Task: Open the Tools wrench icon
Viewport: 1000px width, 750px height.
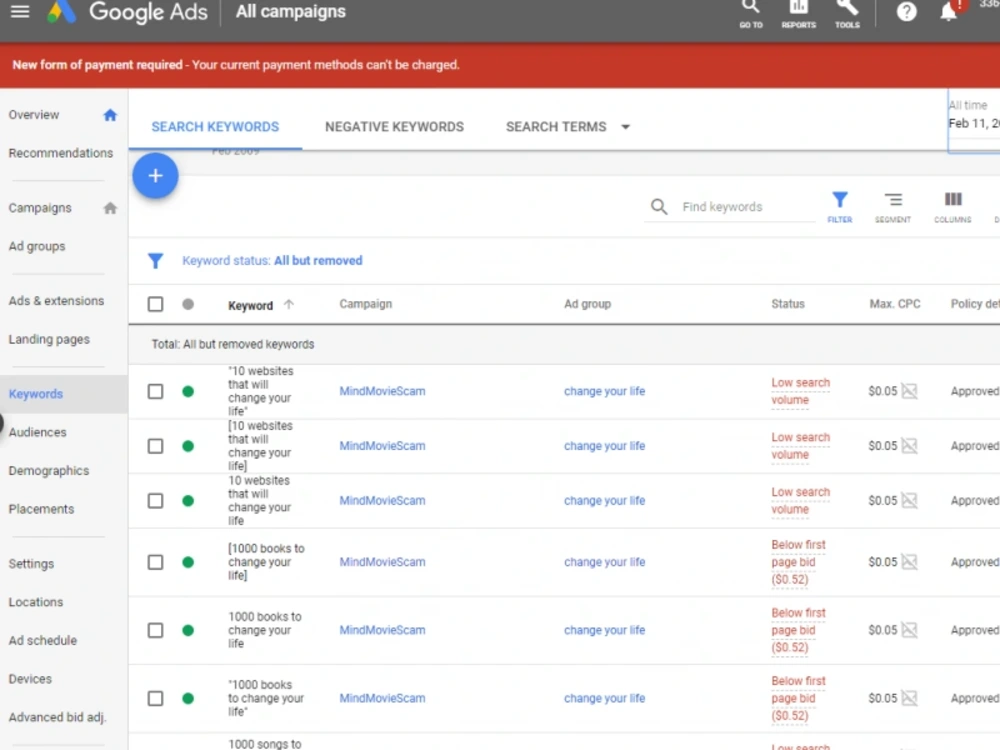Action: coord(847,13)
